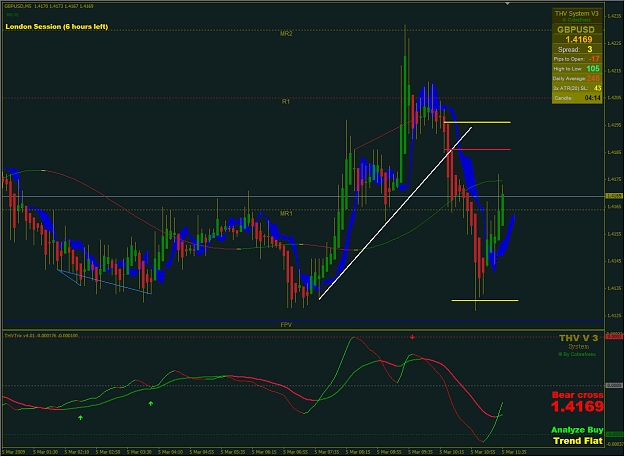Click the 'THV V 3' indicator window title
This screenshot has height=457, width=625.
pos(578,338)
